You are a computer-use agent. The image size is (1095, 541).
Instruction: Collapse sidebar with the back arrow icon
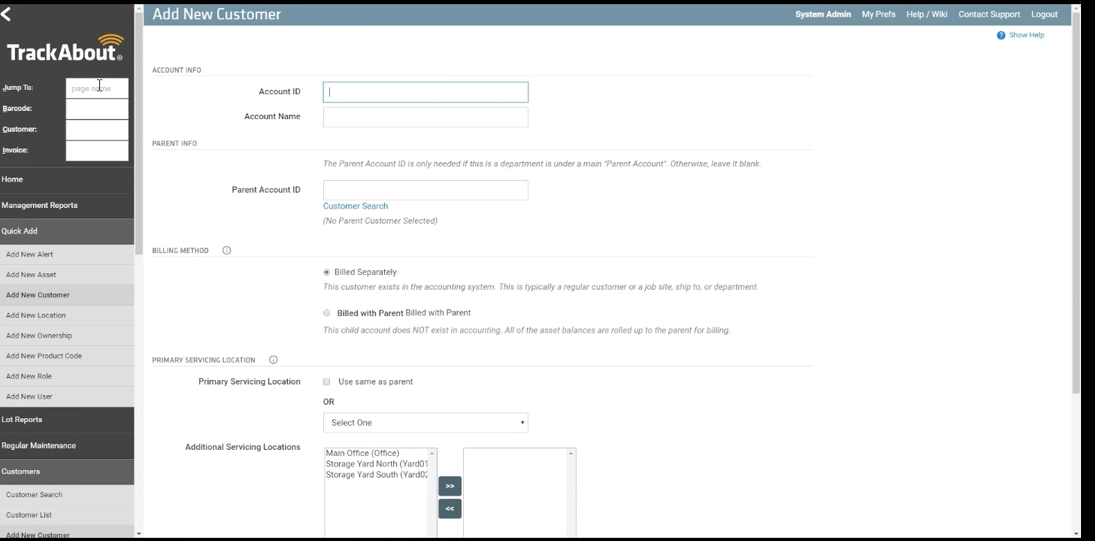coord(6,14)
